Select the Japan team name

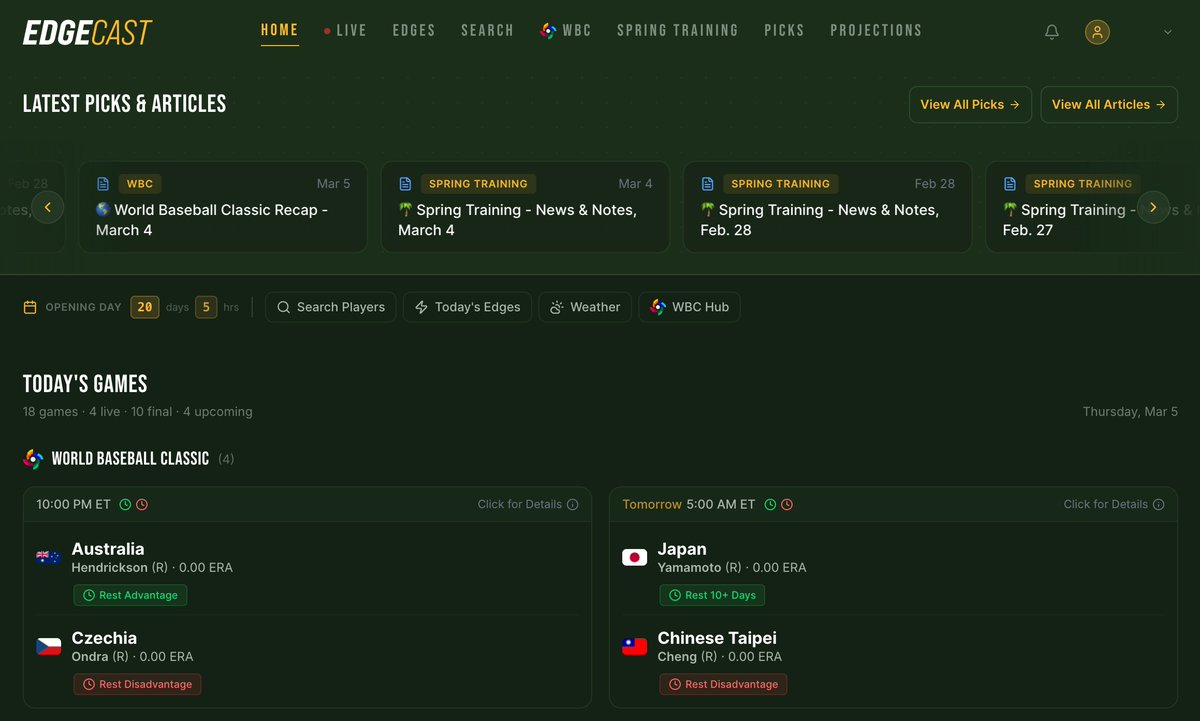[x=682, y=549]
